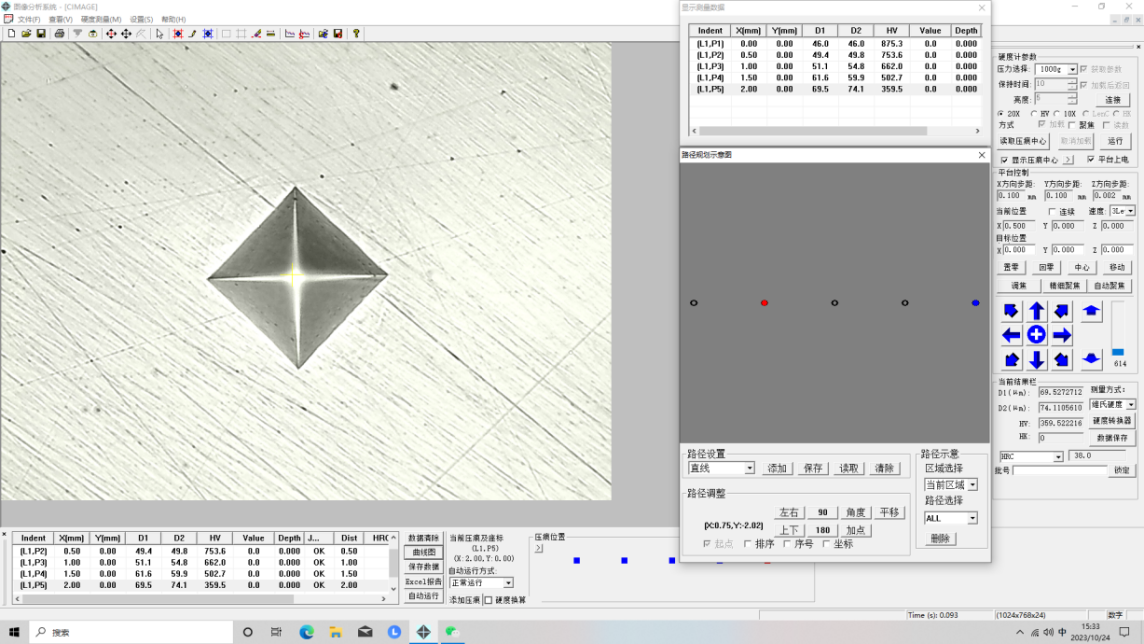Select the 20X objective radio button
The image size is (1144, 644).
1001,113
